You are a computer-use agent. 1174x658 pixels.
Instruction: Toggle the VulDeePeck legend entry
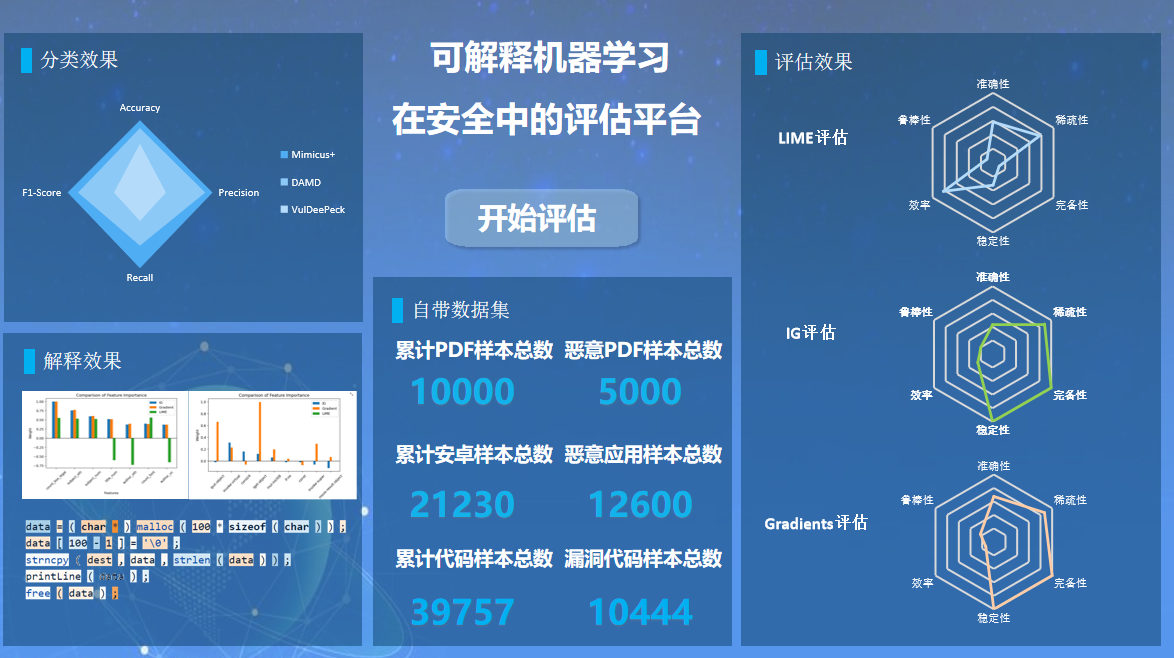pyautogui.click(x=312, y=210)
